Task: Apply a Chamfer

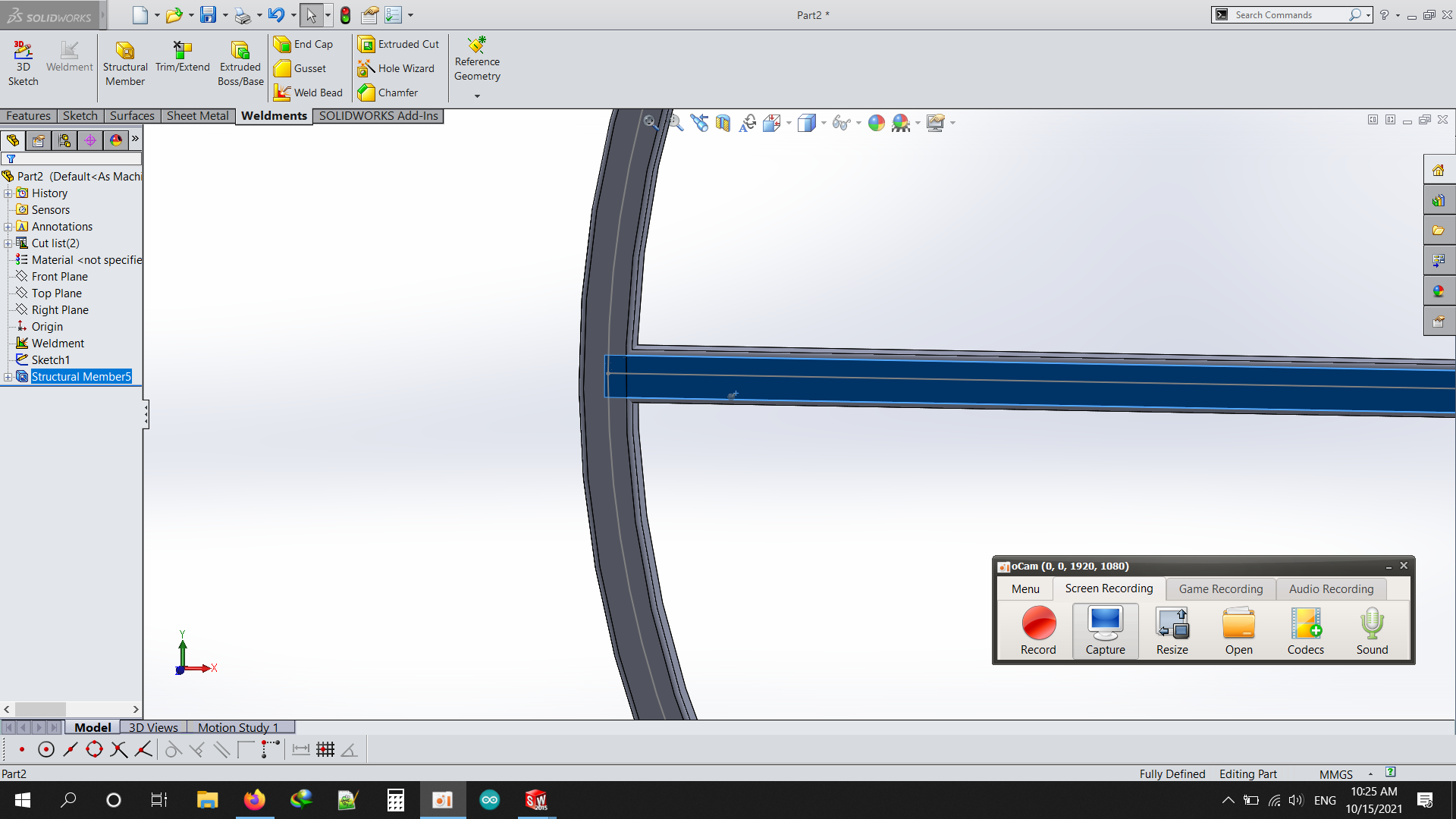Action: click(388, 93)
